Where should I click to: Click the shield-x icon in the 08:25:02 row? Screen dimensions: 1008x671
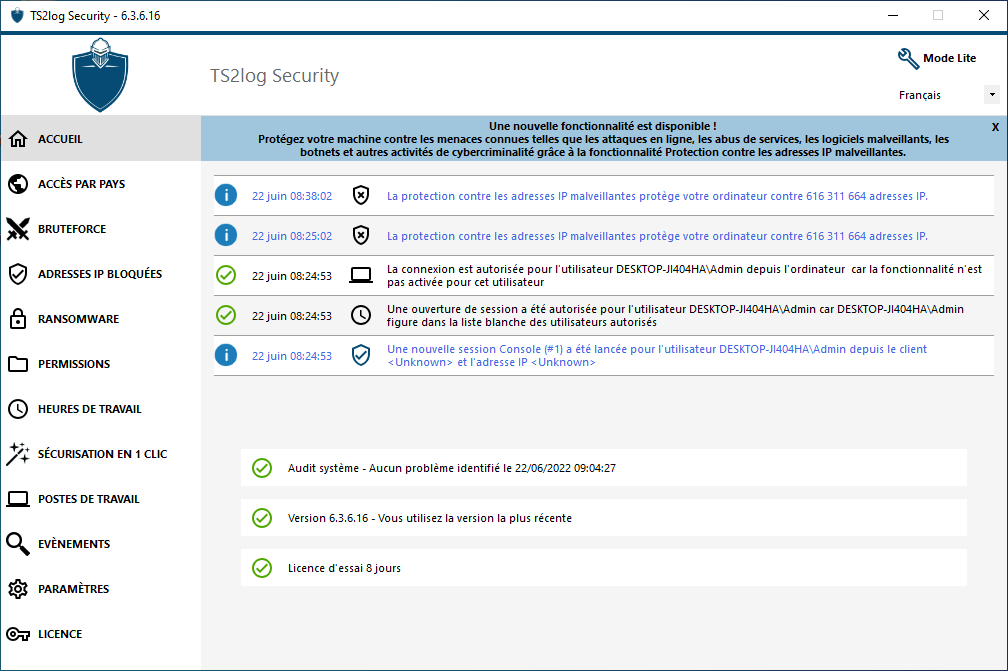pyautogui.click(x=361, y=235)
